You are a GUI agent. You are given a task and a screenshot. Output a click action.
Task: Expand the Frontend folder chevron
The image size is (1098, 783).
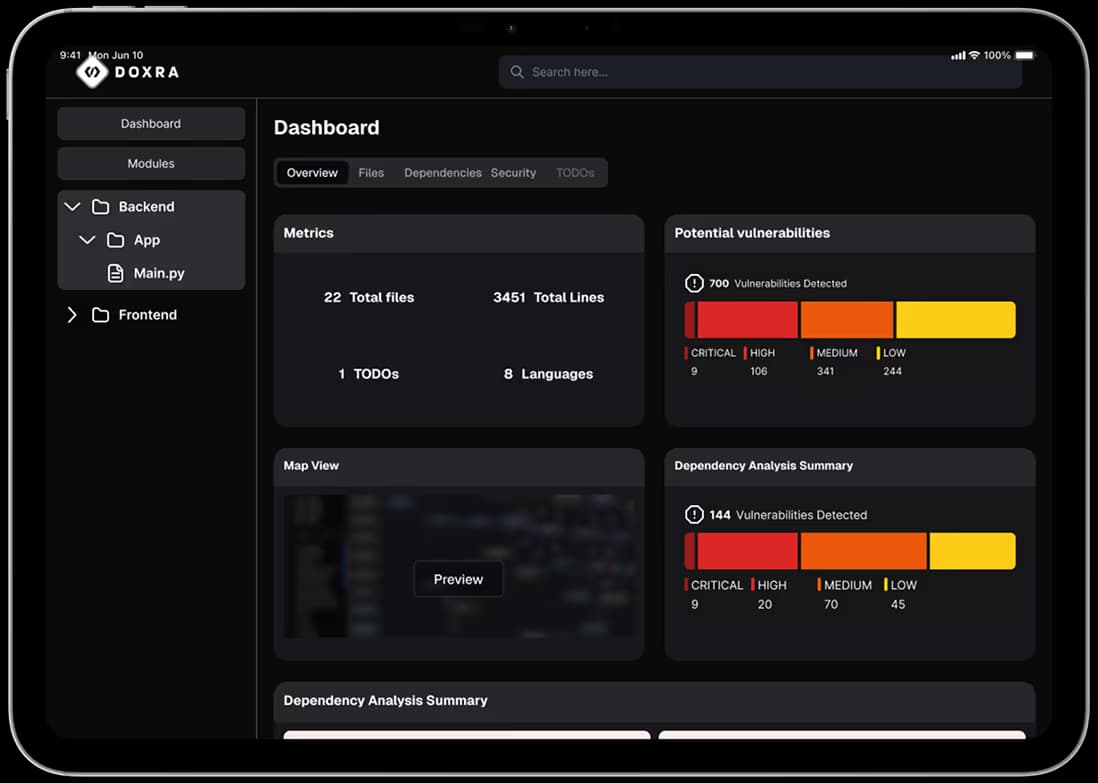pyautogui.click(x=72, y=315)
